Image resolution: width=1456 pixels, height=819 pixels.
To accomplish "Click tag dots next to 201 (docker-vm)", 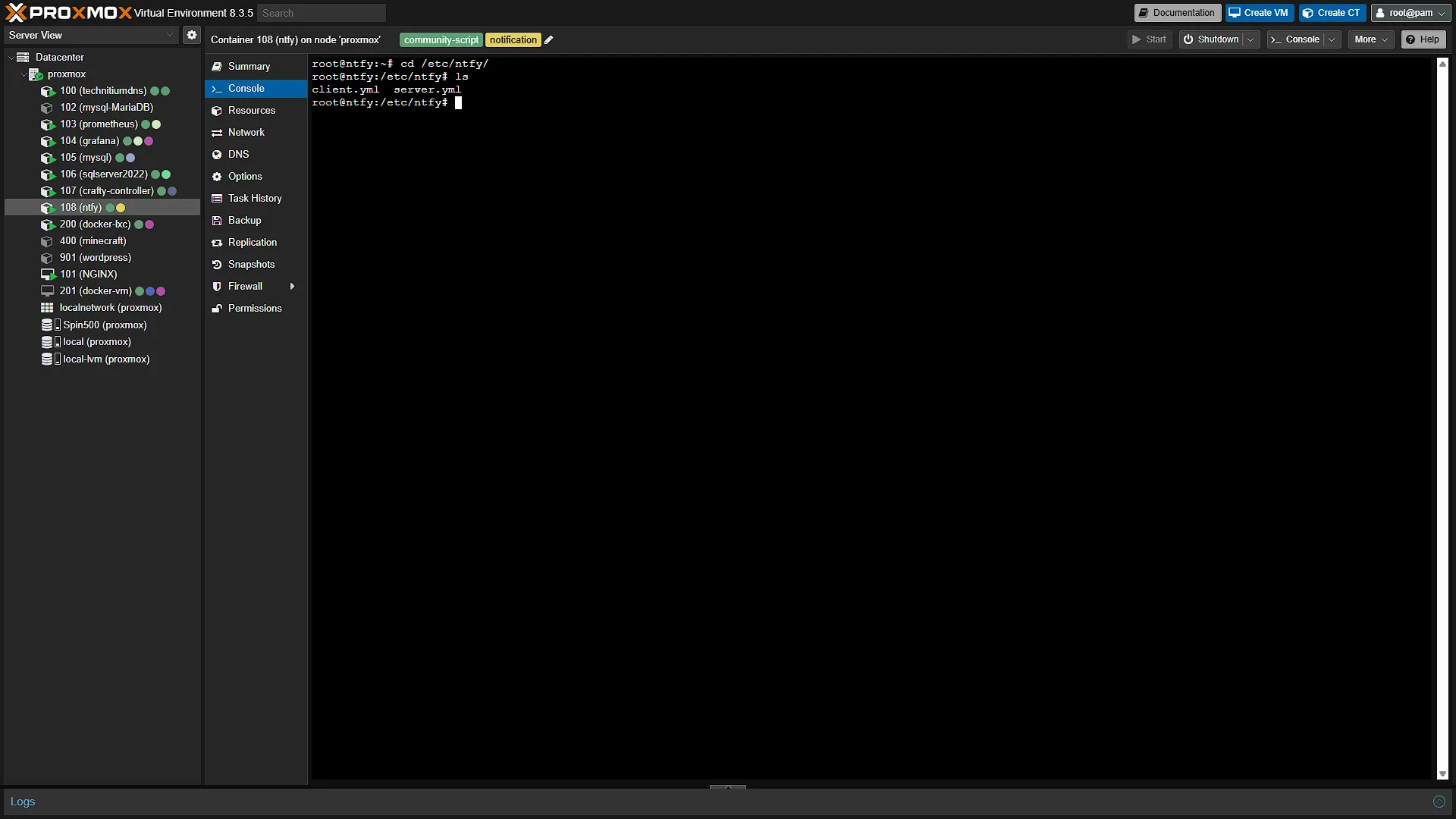I will tap(150, 291).
